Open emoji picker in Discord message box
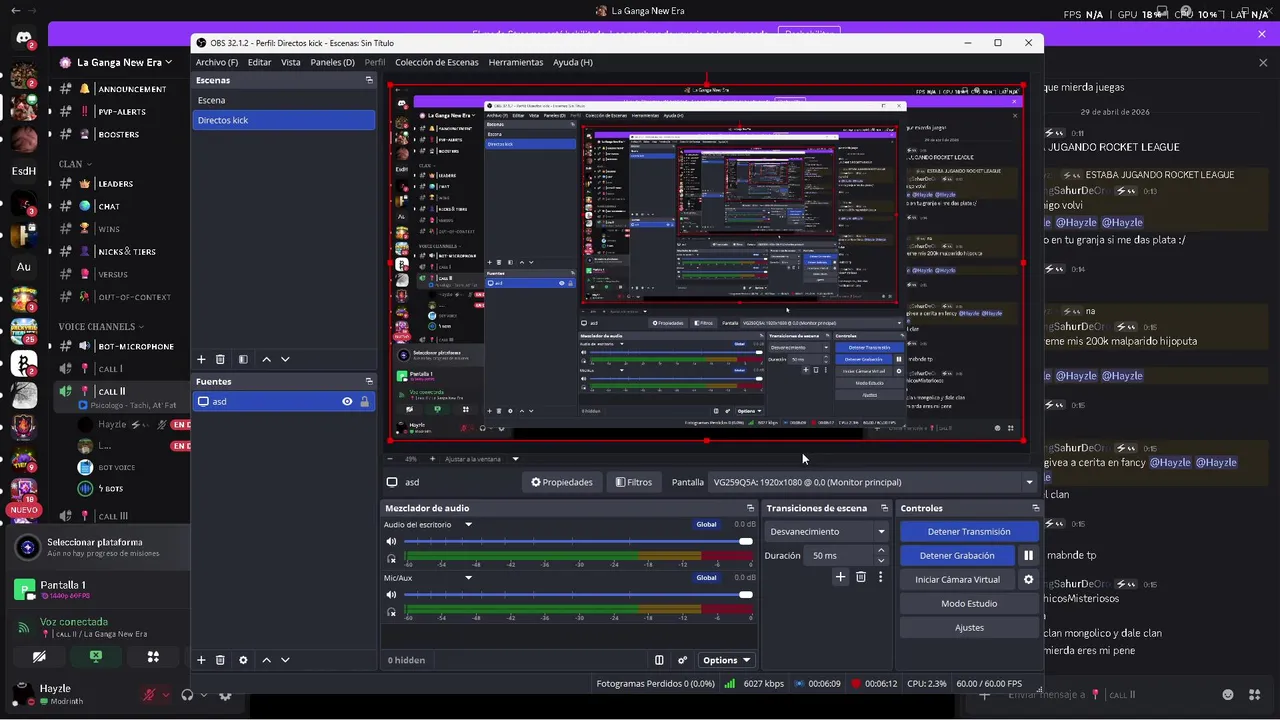 click(1228, 694)
